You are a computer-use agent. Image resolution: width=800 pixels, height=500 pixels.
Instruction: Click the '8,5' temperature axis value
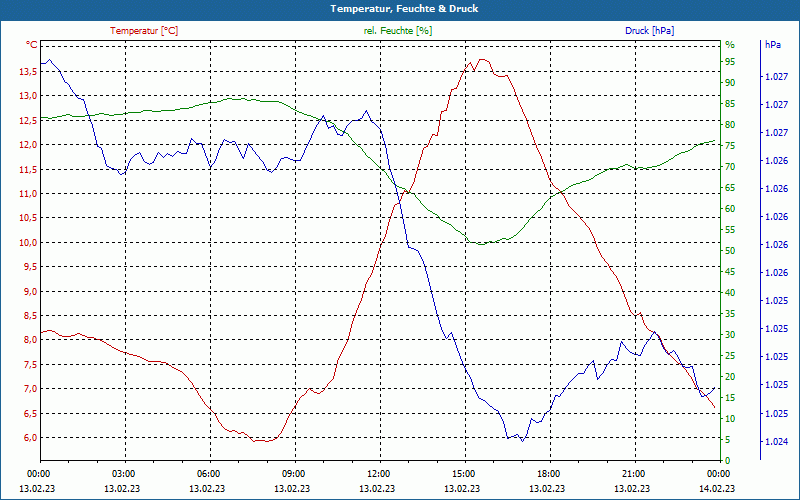pyautogui.click(x=31, y=316)
